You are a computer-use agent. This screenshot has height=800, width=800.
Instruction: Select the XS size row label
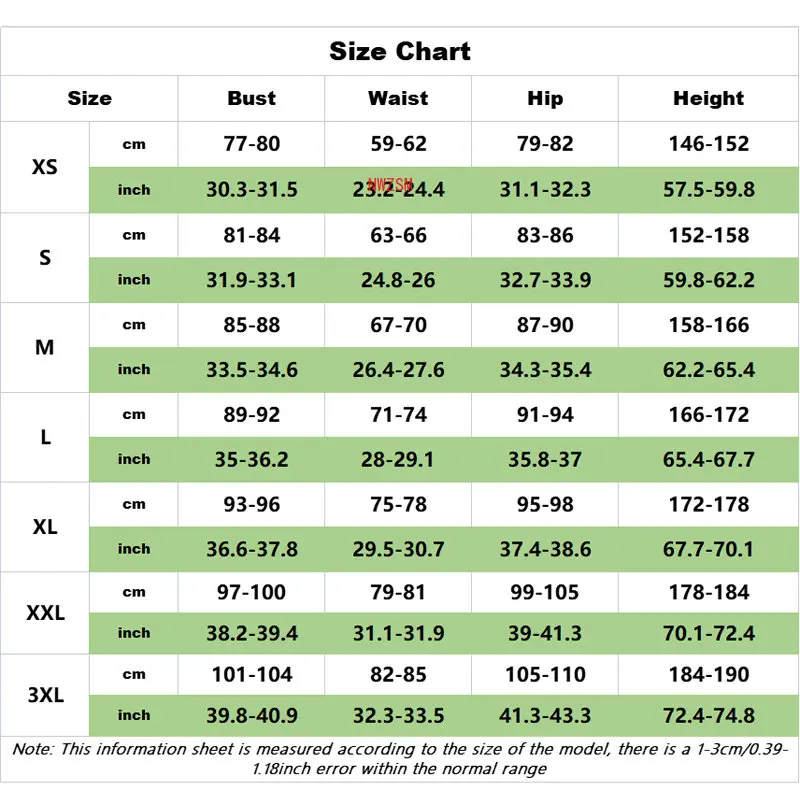tap(45, 167)
